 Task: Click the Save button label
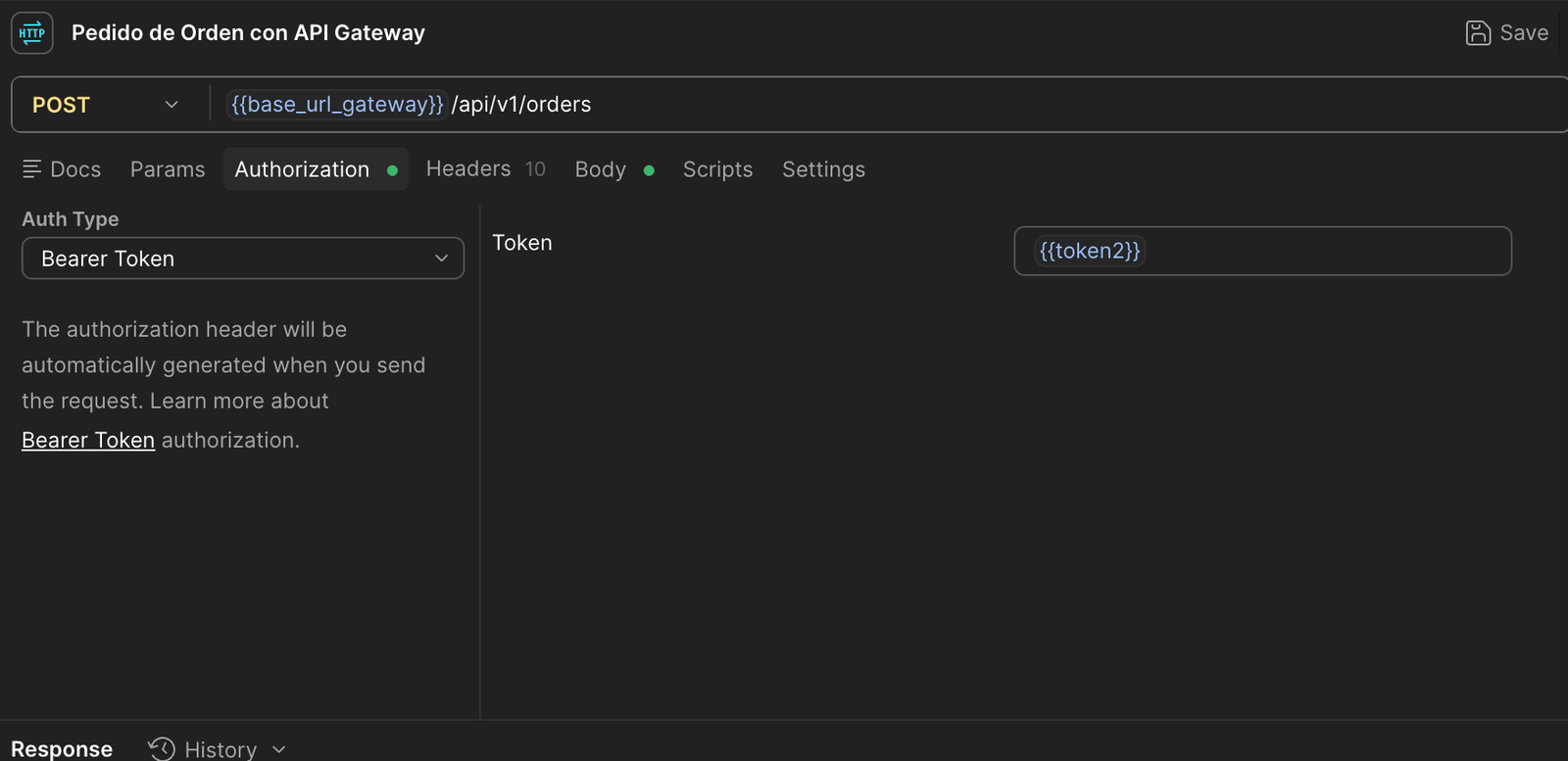[1524, 33]
